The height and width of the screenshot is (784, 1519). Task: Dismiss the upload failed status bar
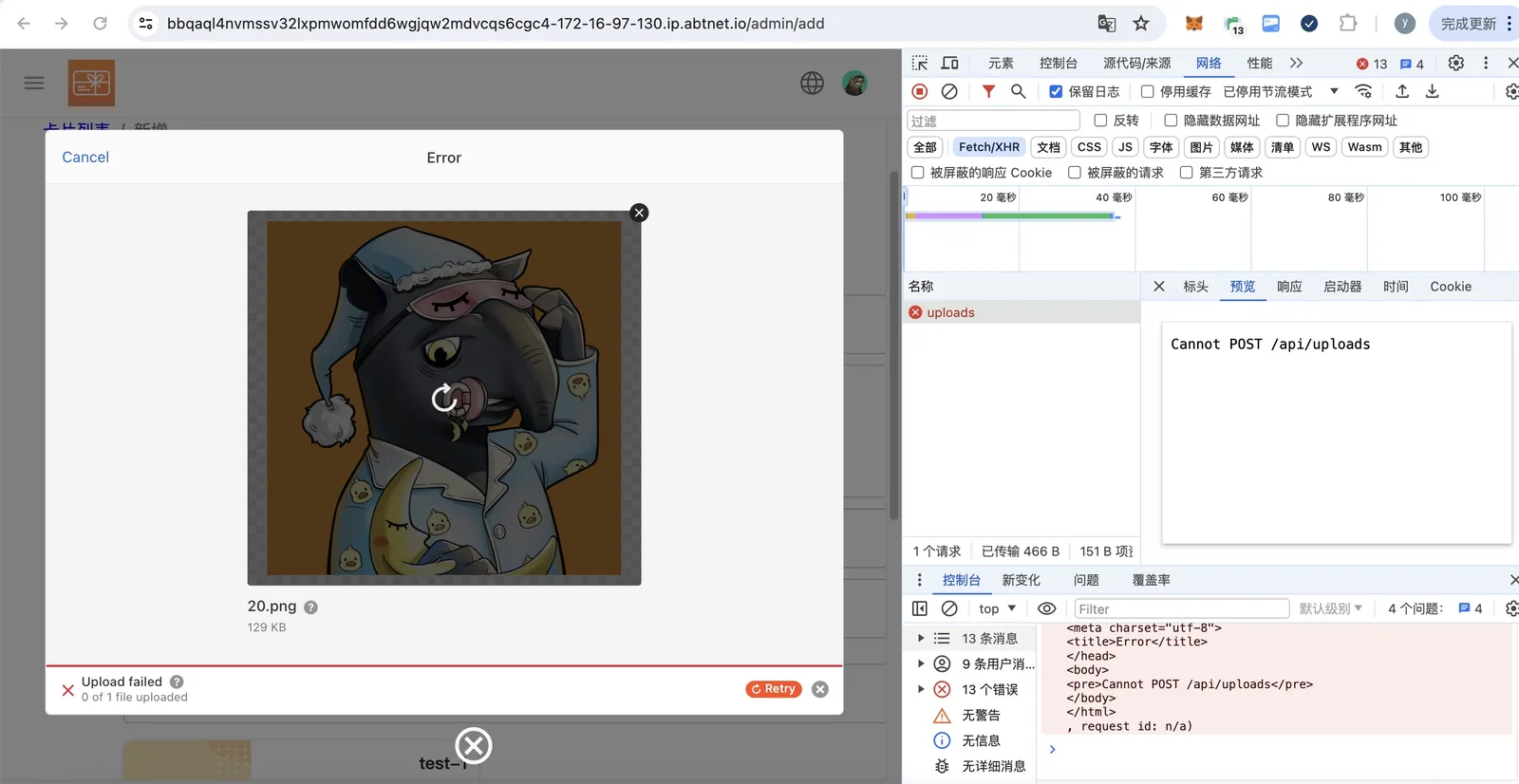(x=820, y=689)
